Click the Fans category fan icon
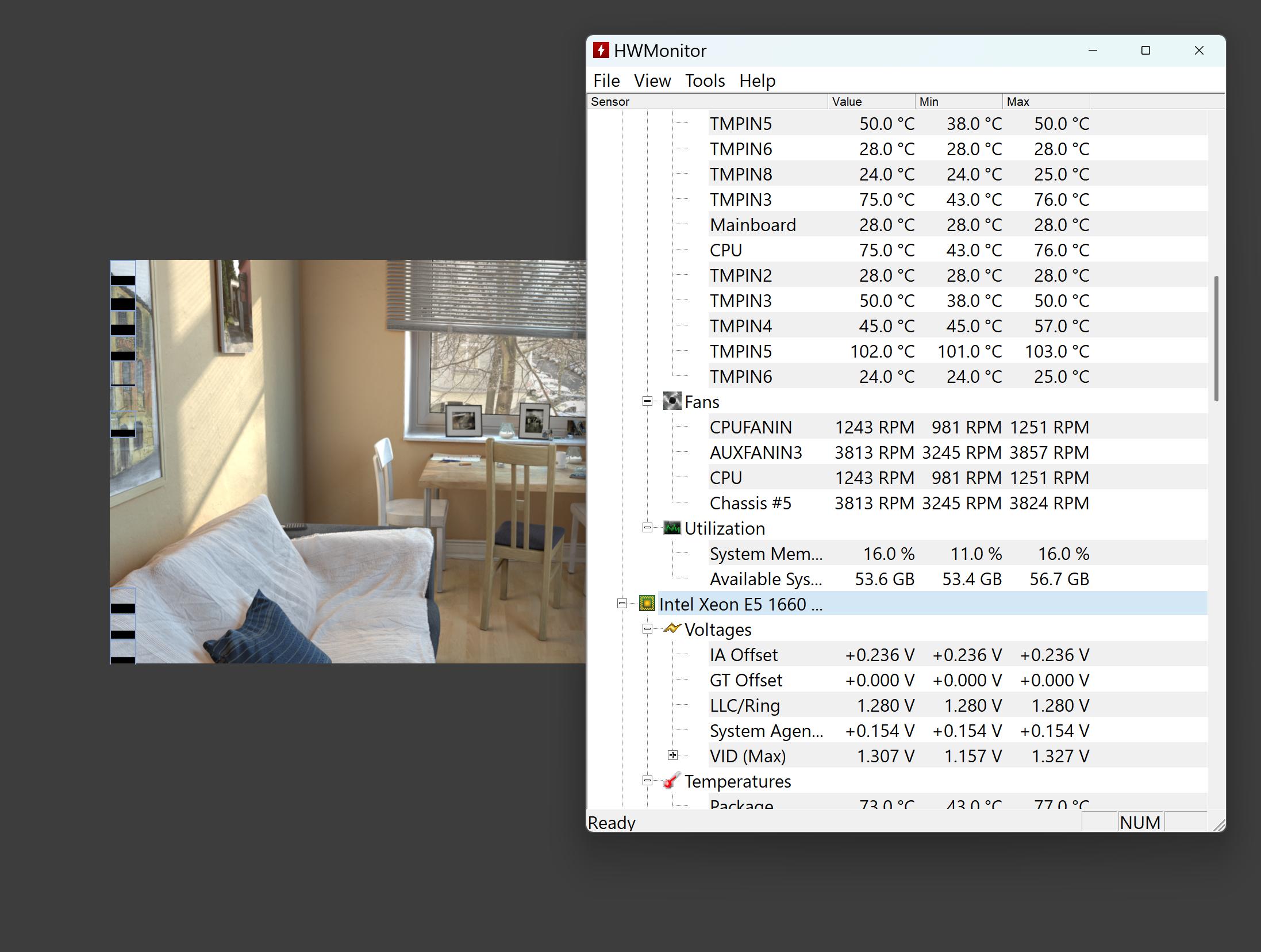1261x952 pixels. (x=671, y=401)
